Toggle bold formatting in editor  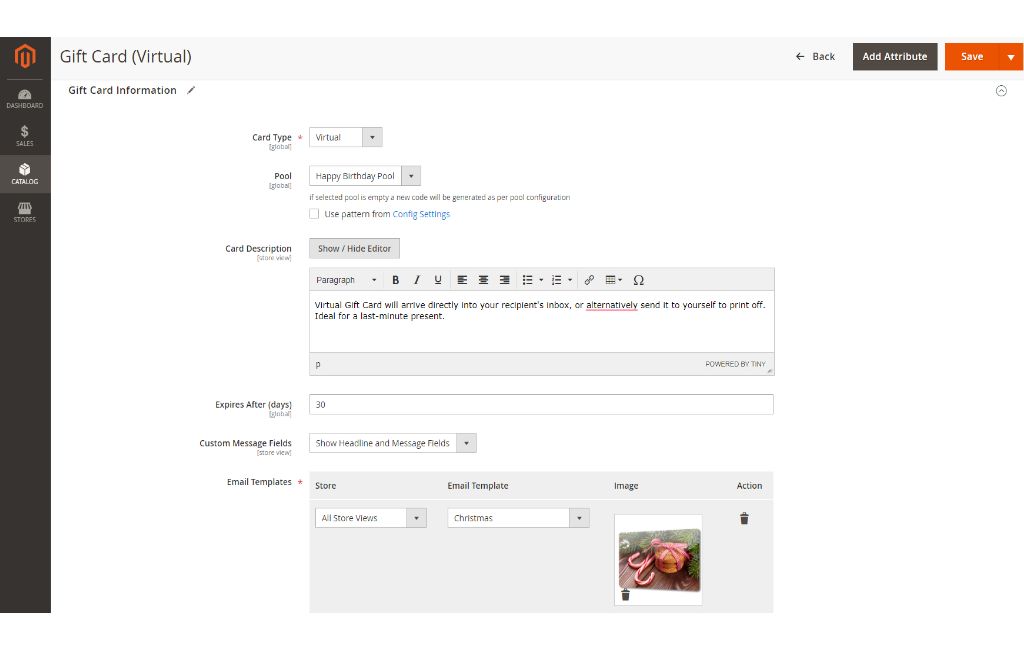coord(395,280)
